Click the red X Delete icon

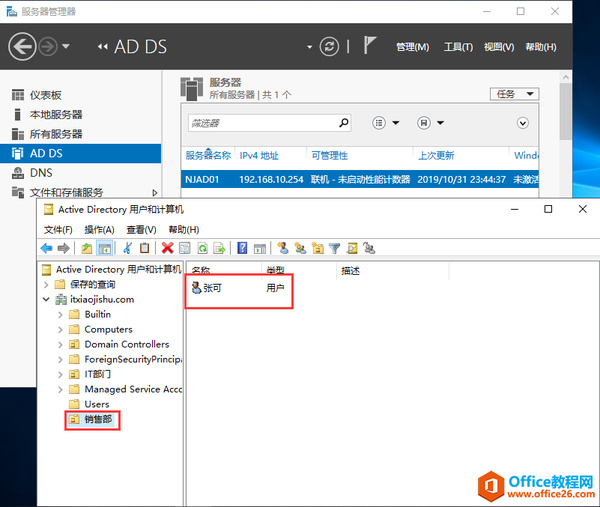167,248
